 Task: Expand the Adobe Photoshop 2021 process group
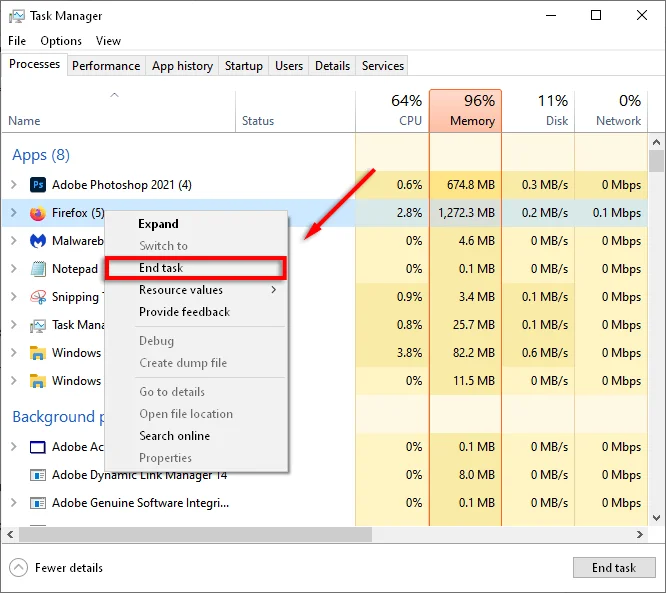(x=14, y=185)
